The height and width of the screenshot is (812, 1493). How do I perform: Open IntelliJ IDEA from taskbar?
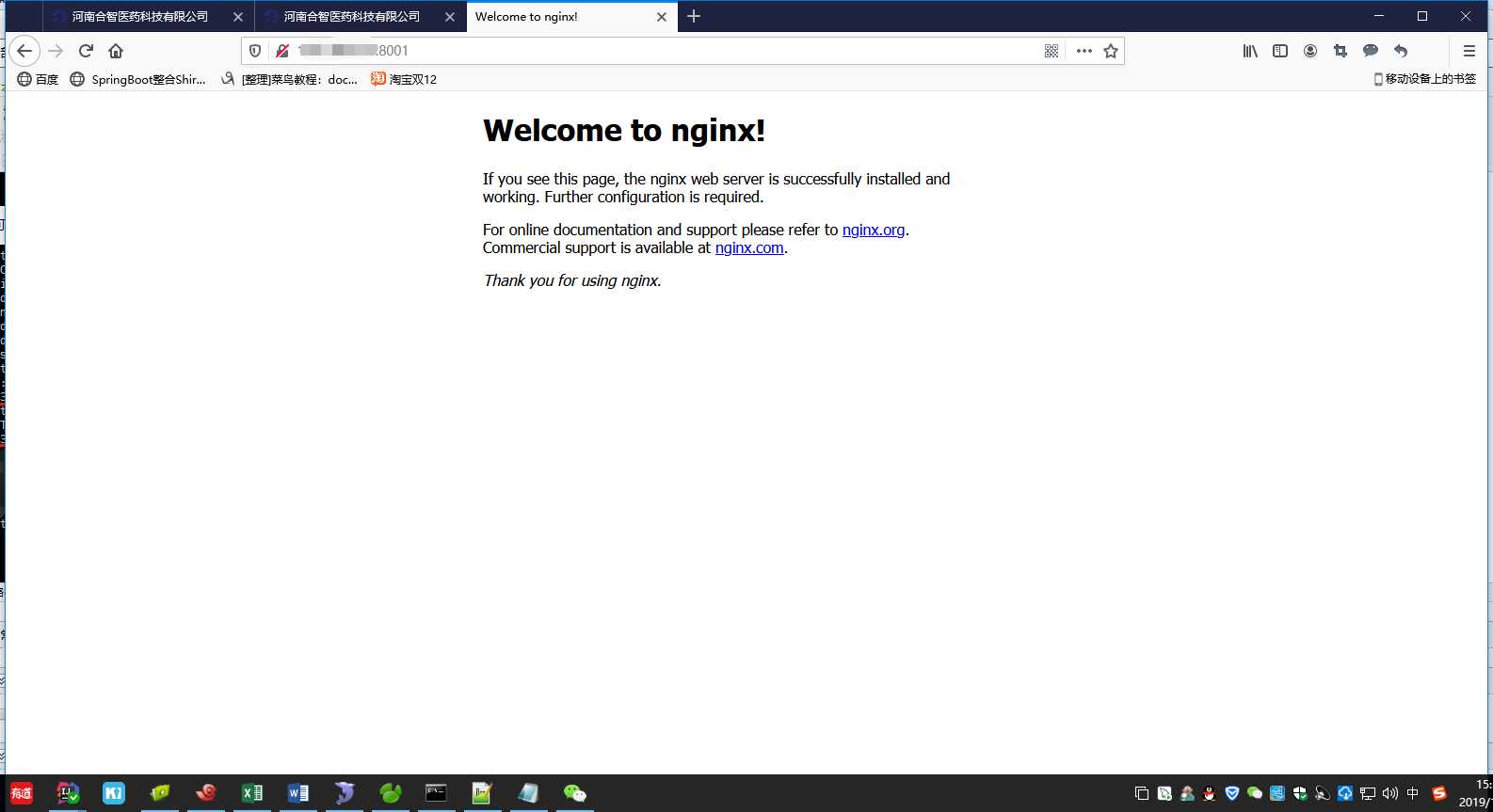(68, 793)
